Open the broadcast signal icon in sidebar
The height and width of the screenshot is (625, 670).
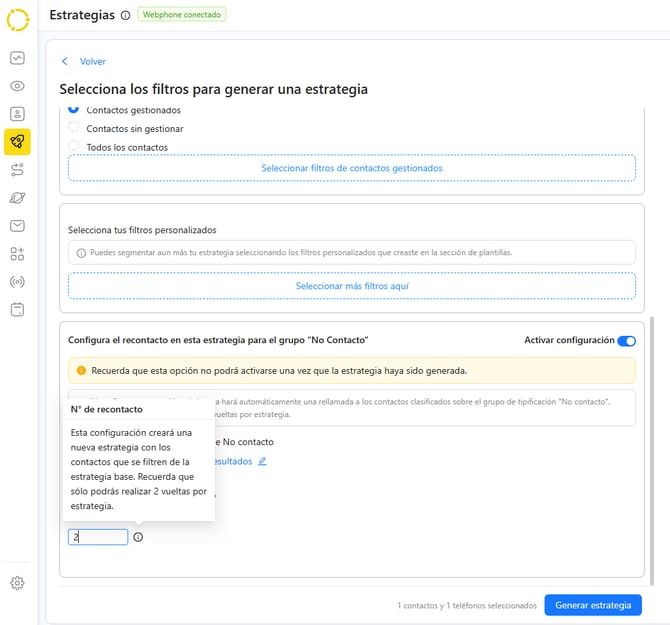[17, 282]
